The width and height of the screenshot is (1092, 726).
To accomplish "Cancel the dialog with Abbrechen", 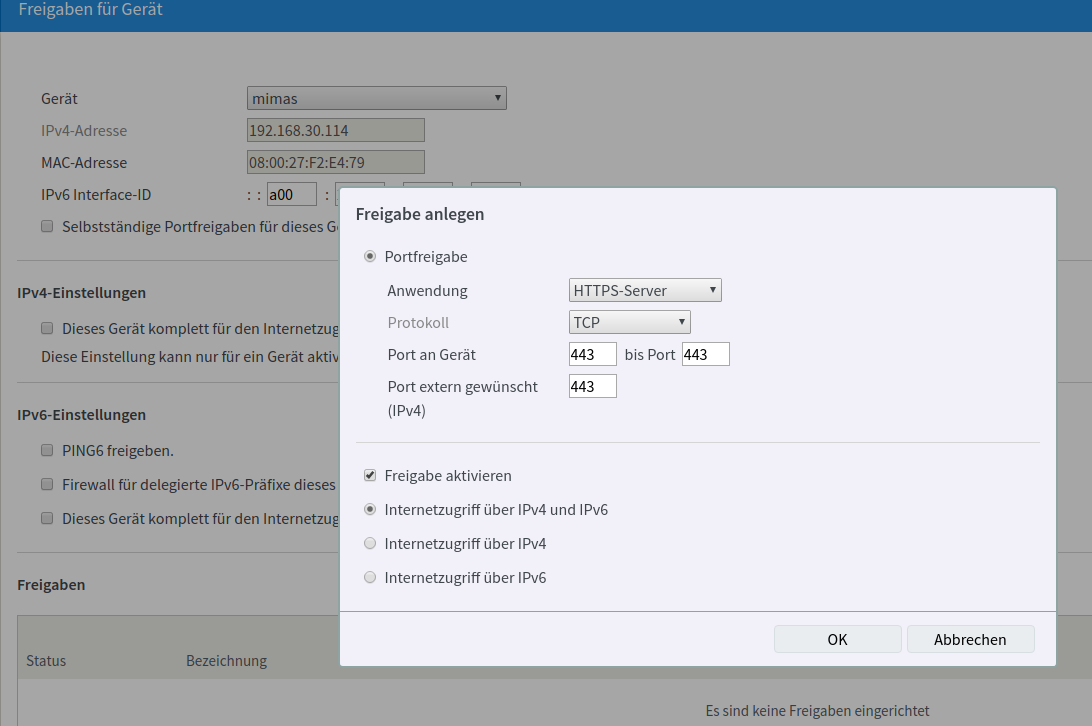I will point(970,640).
